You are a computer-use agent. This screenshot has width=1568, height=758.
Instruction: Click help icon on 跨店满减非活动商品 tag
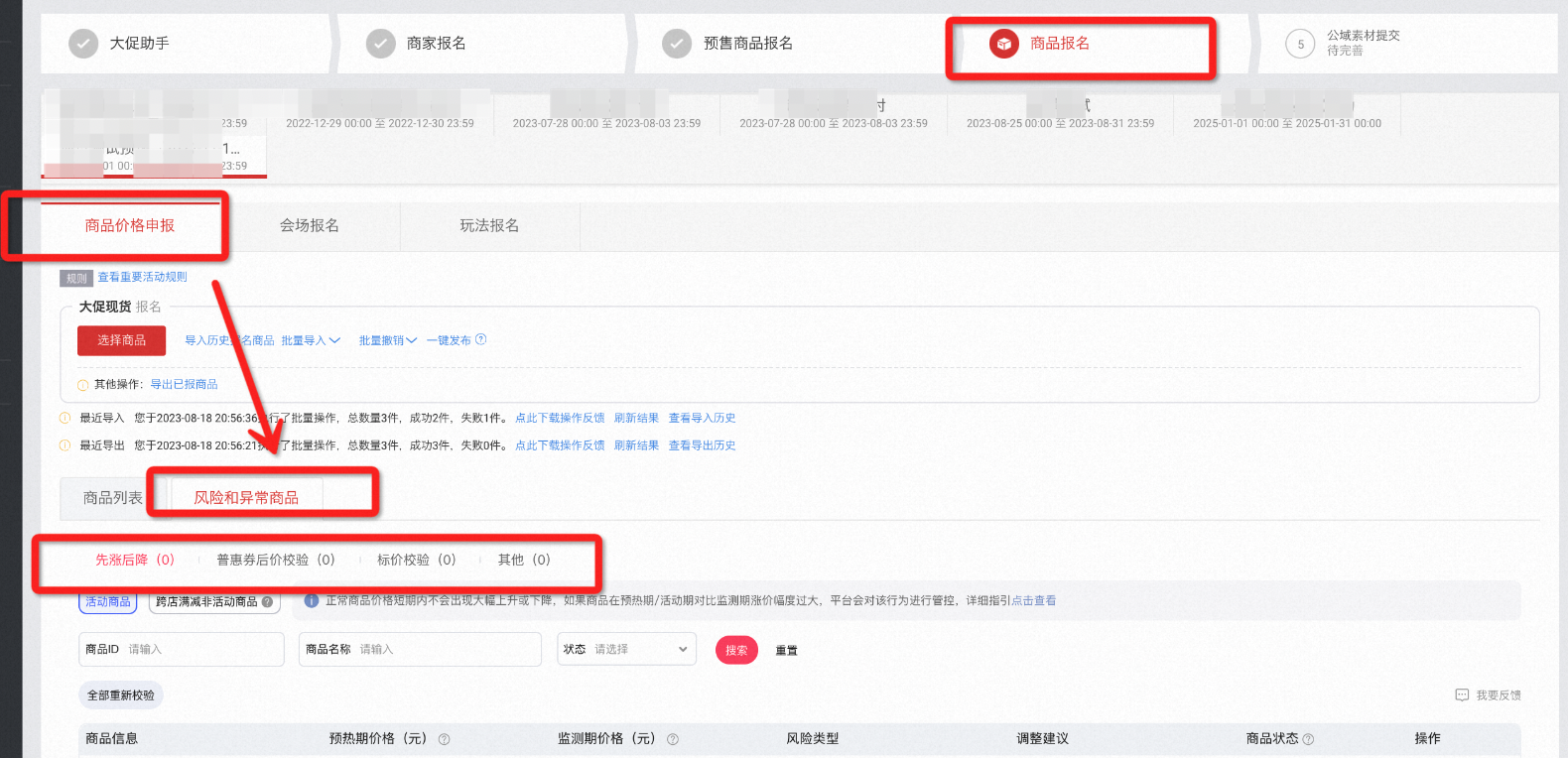click(x=267, y=601)
